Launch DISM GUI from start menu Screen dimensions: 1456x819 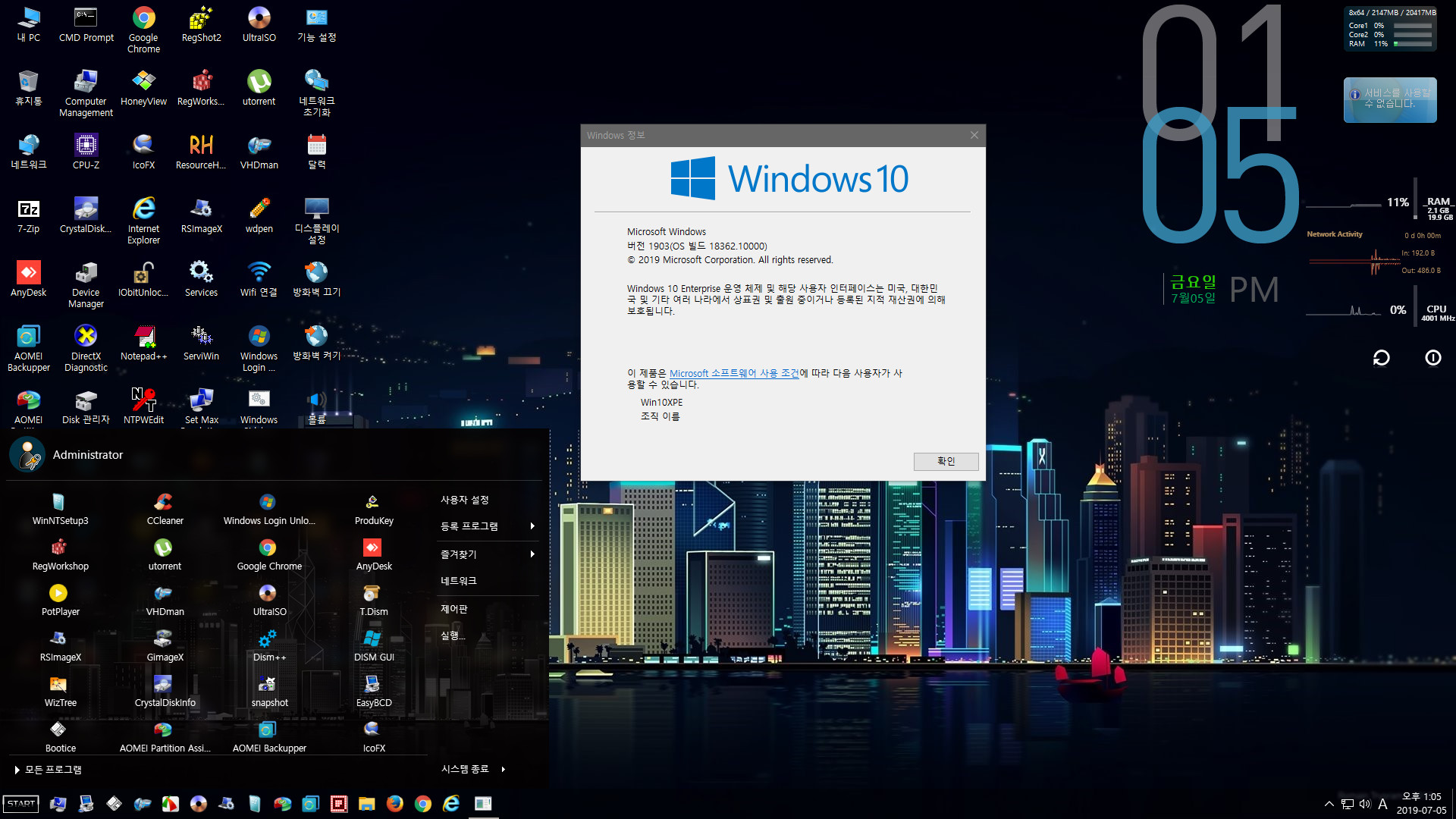tap(374, 646)
